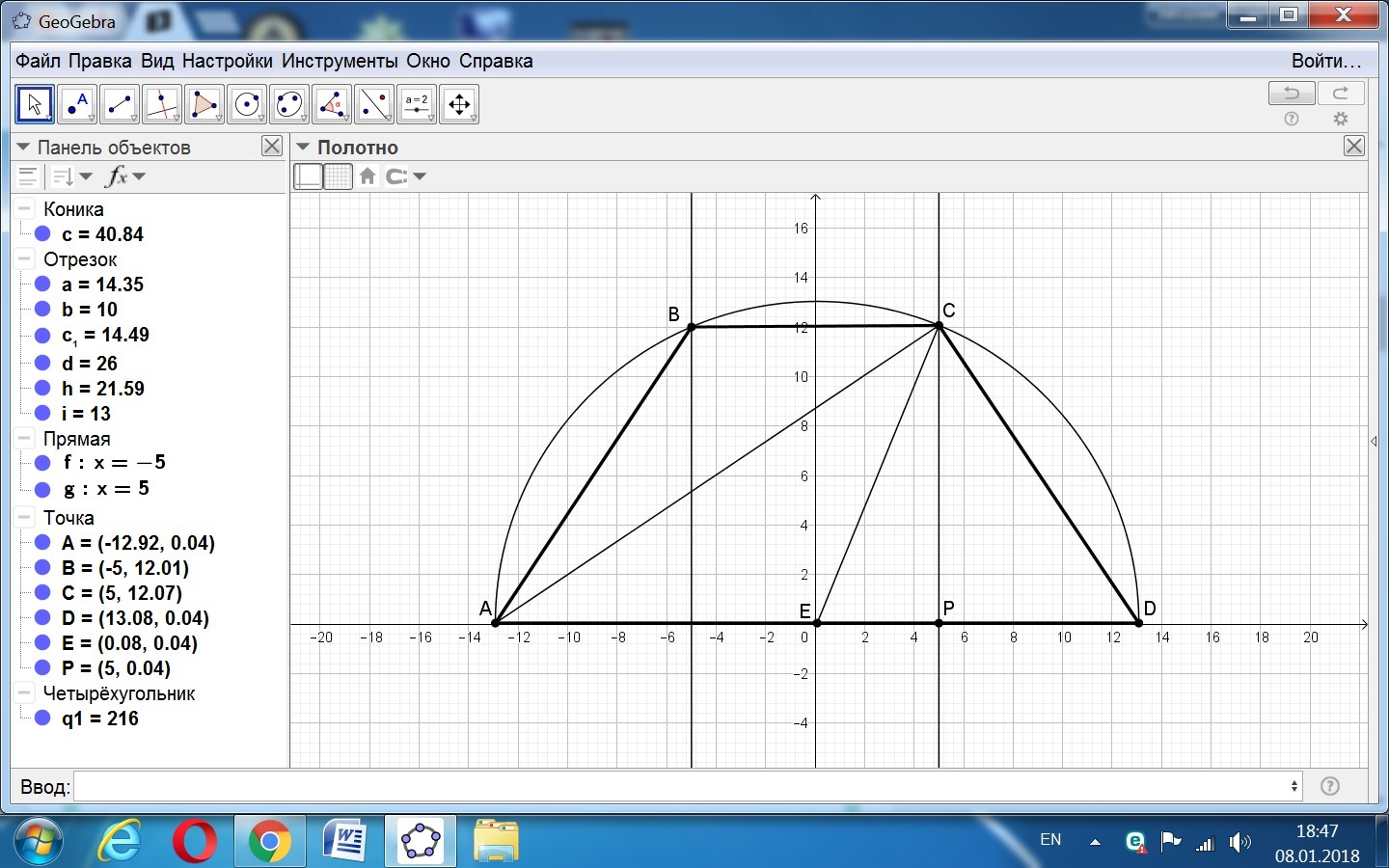Open the point capturing magnet dropdown
The image size is (1389, 868).
[405, 176]
